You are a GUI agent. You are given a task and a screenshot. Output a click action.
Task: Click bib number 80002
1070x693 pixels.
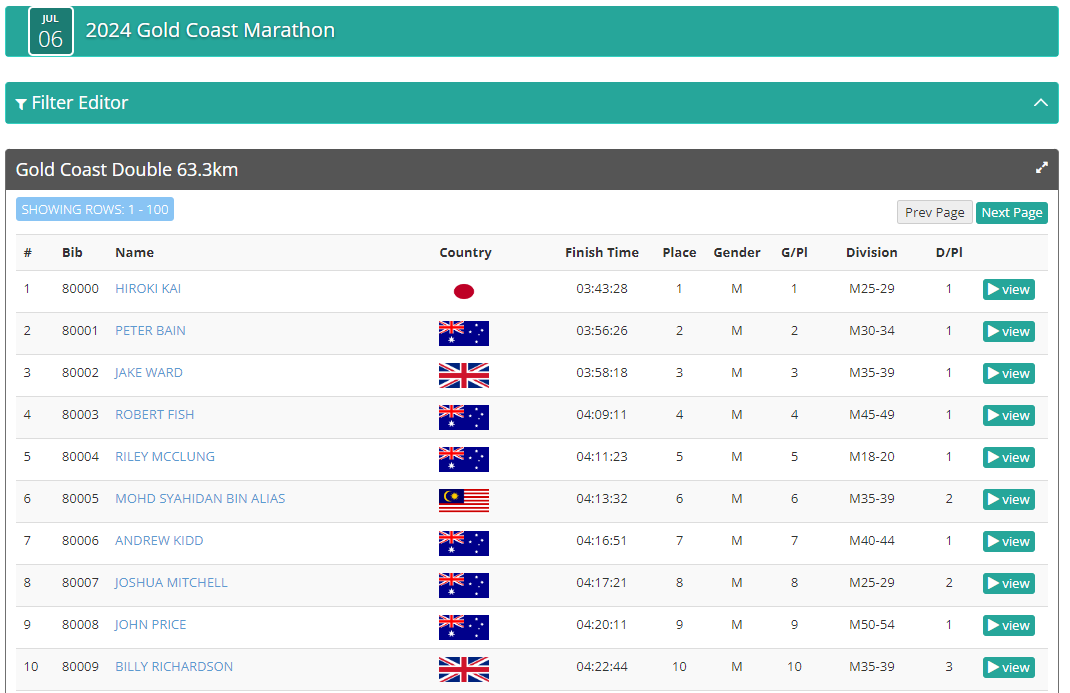click(81, 372)
